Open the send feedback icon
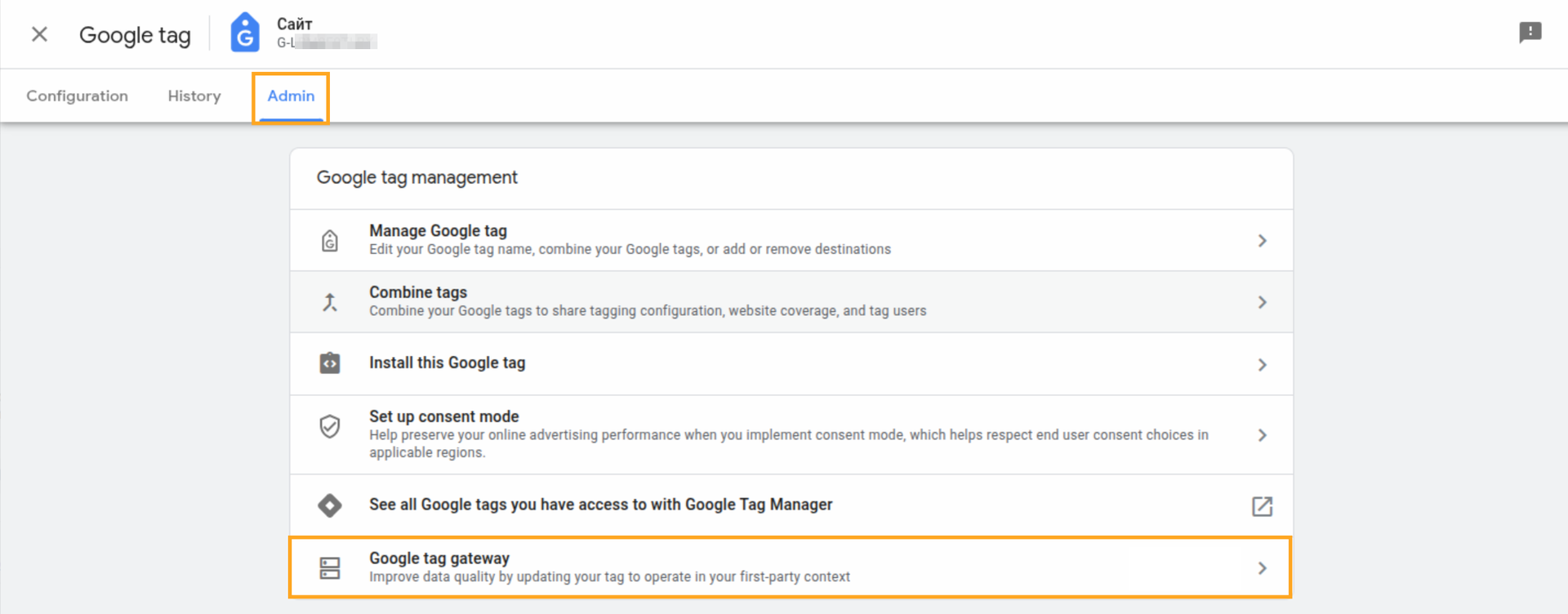Screen dimensions: 1568x614 click(x=1530, y=33)
